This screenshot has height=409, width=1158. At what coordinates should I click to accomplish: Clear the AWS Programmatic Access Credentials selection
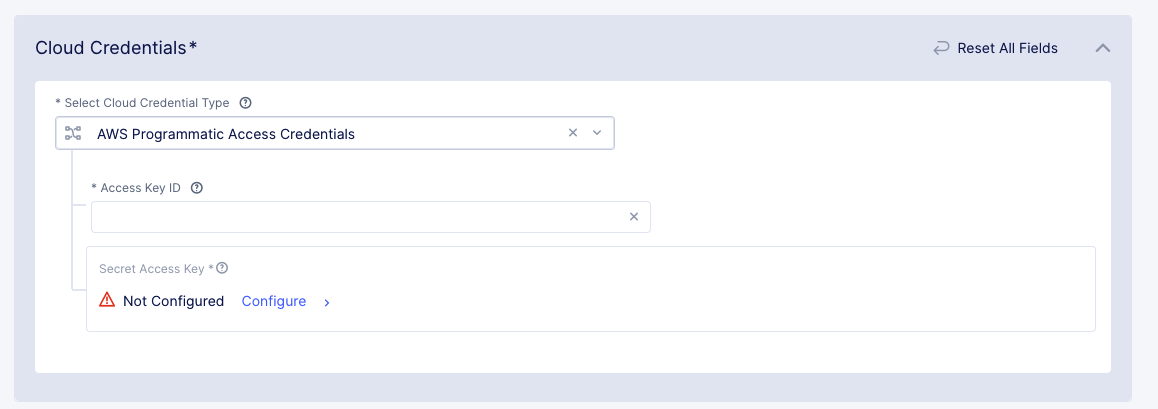point(573,133)
